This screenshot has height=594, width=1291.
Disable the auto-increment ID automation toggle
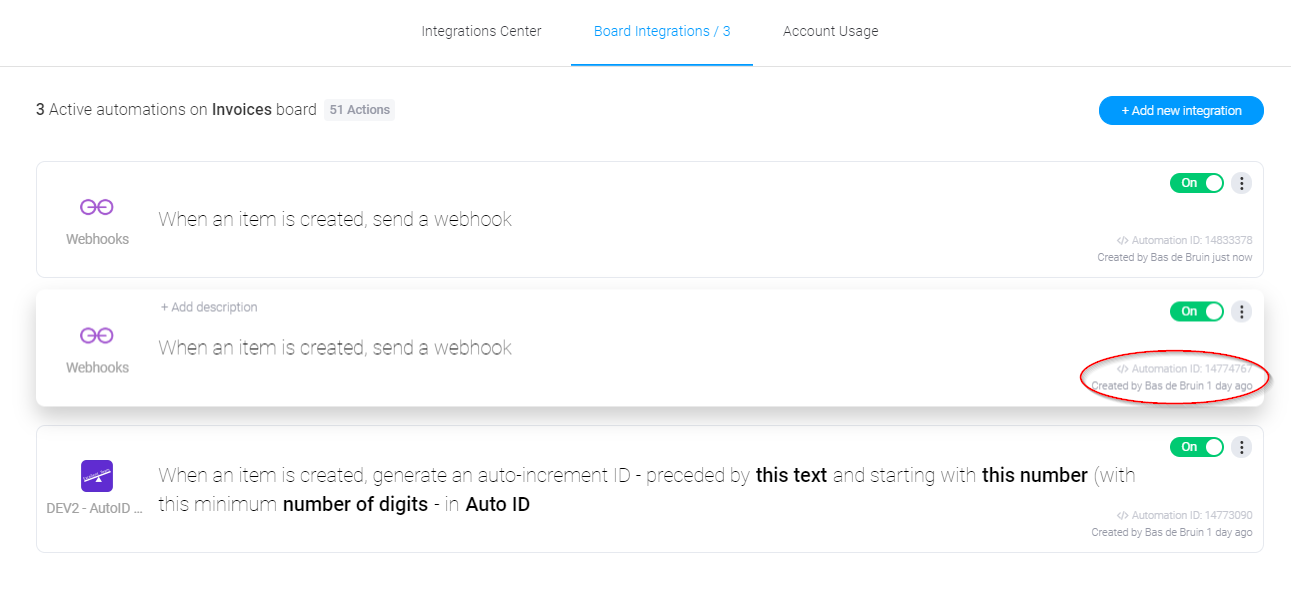point(1197,447)
